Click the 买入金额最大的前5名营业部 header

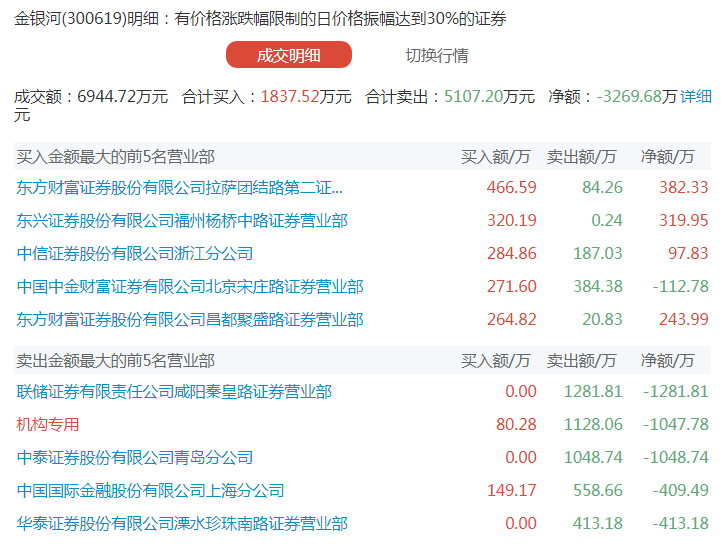(x=115, y=157)
